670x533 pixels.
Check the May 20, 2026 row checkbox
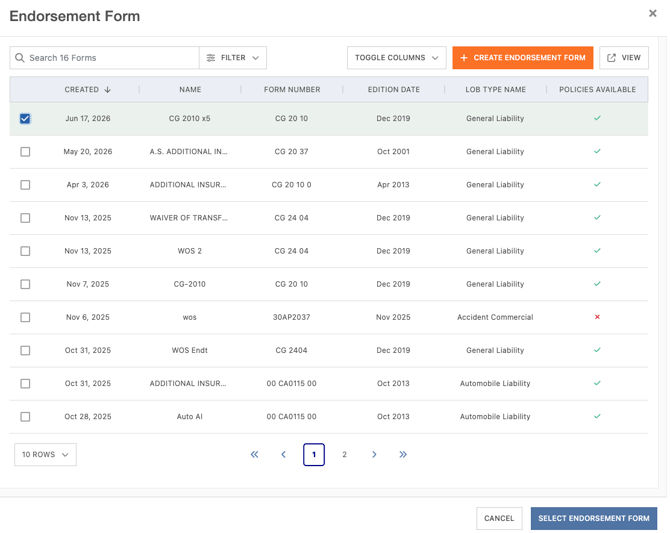(25, 152)
